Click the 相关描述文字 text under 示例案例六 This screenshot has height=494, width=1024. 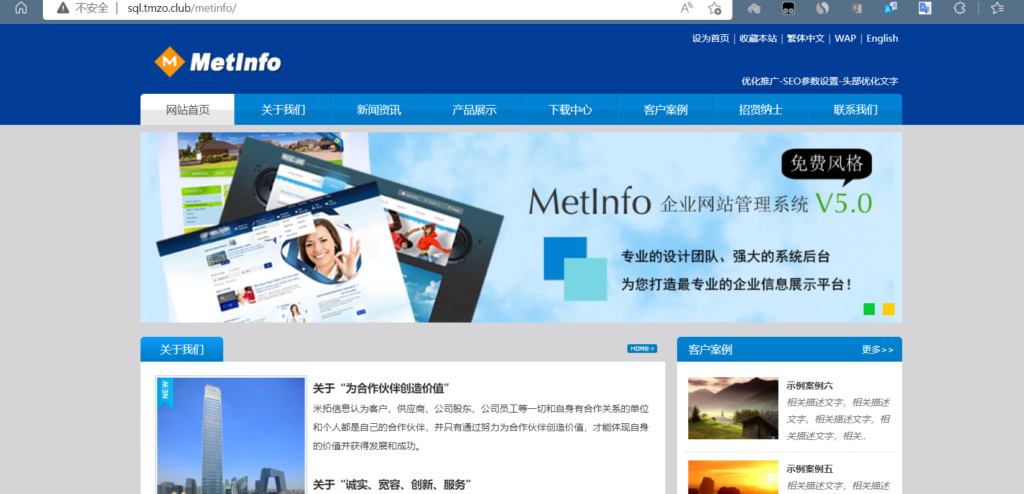click(x=839, y=419)
